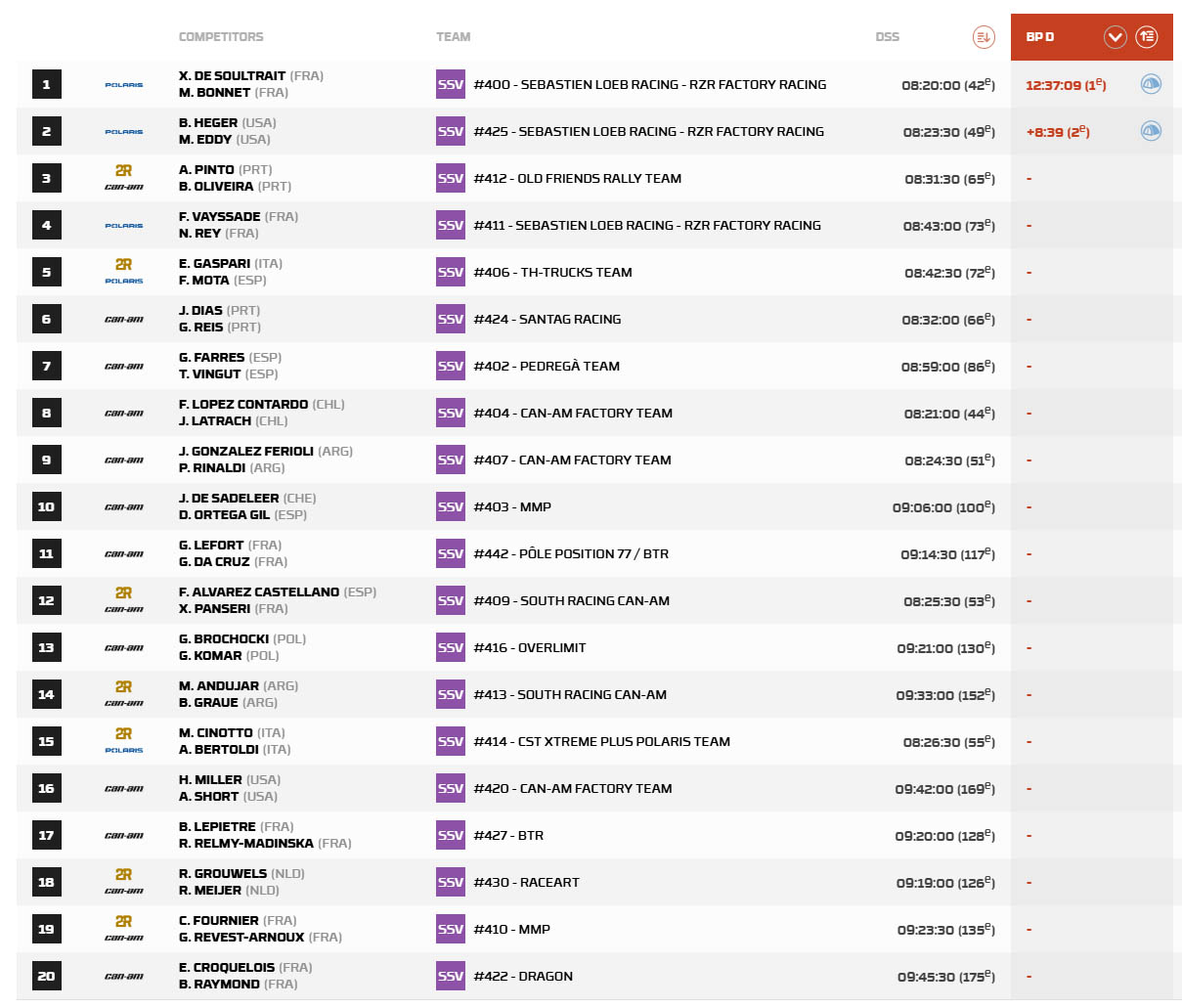
Task: Click team #420 - CAN-AM FACTORY TEAM
Action: click(573, 788)
